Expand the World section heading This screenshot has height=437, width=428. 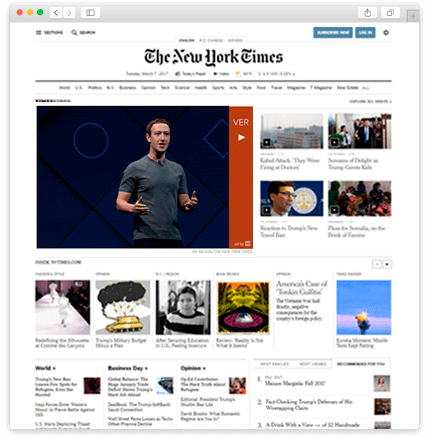click(45, 368)
